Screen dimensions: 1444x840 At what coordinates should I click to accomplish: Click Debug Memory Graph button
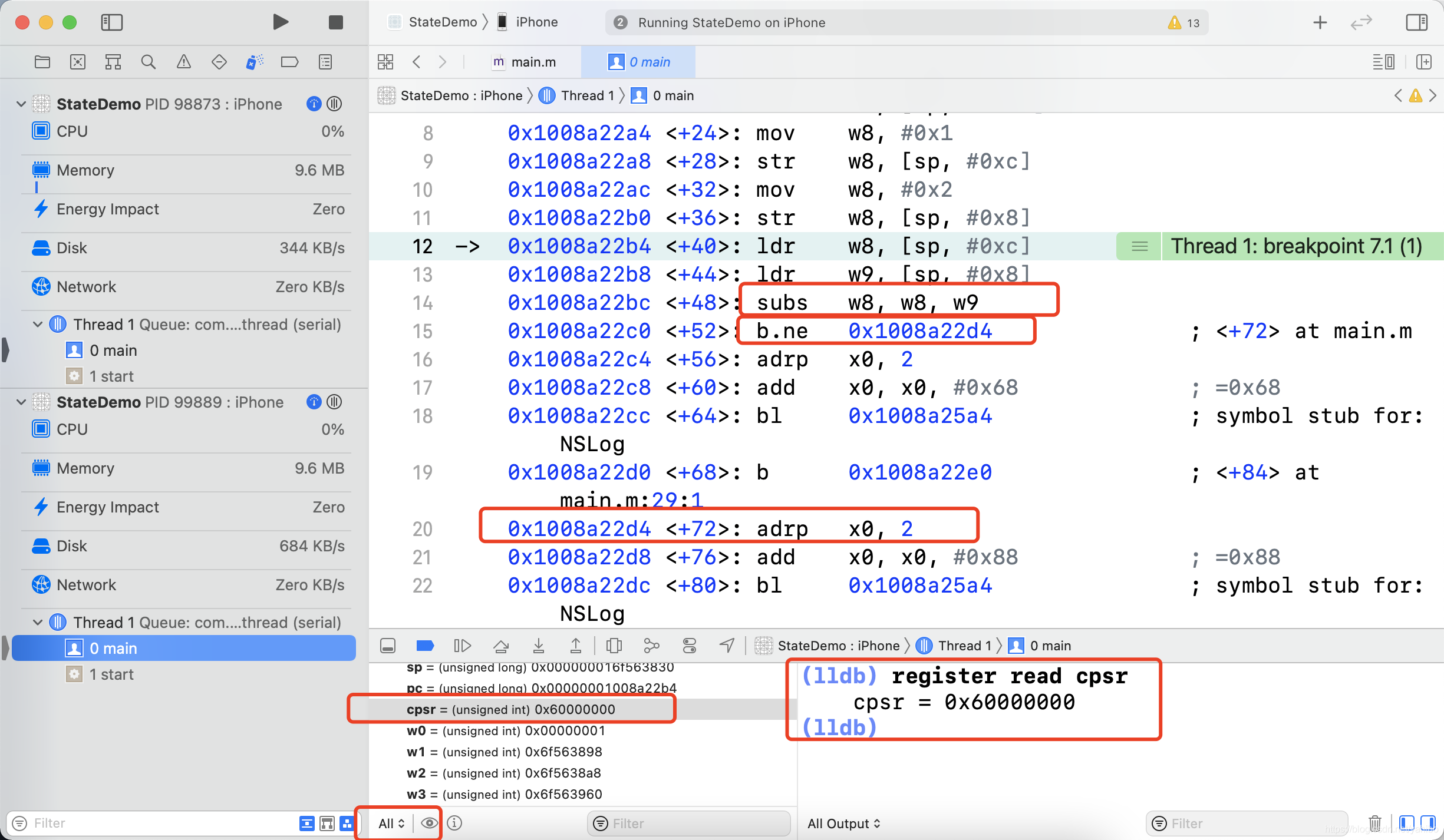point(651,646)
